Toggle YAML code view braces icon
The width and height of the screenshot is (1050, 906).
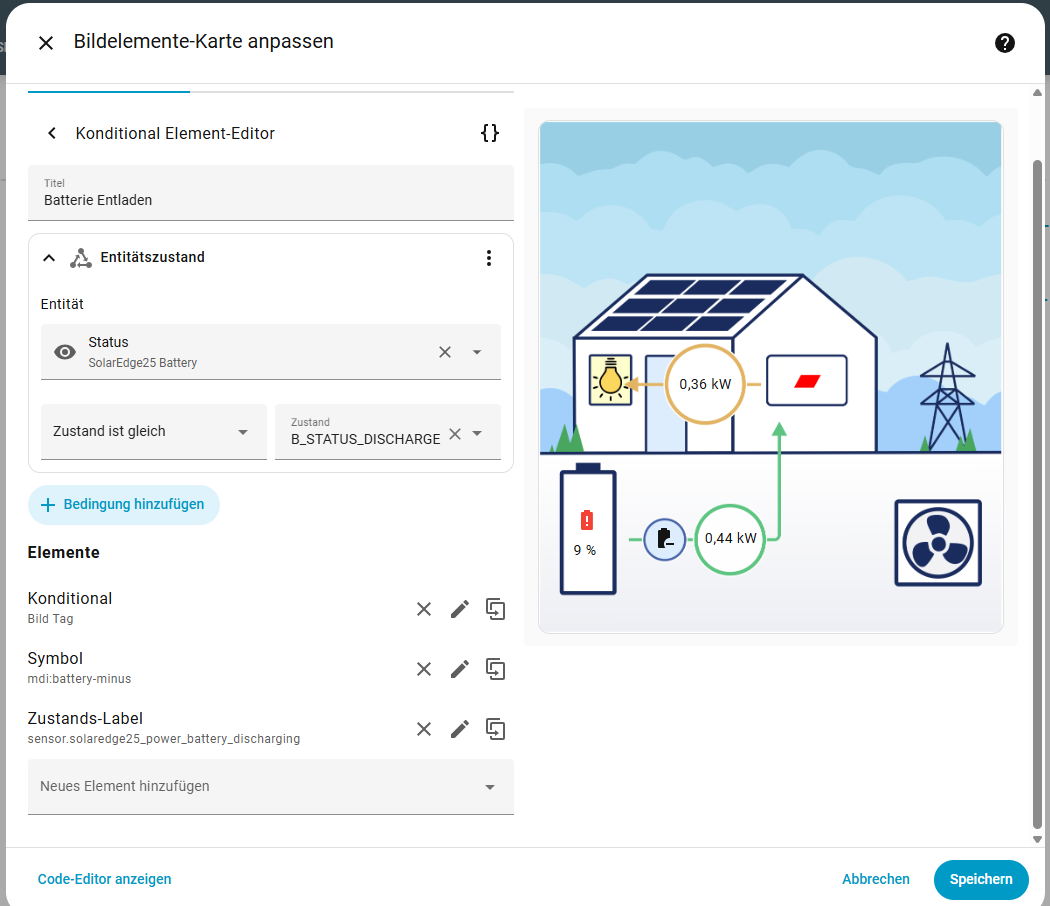tap(489, 133)
